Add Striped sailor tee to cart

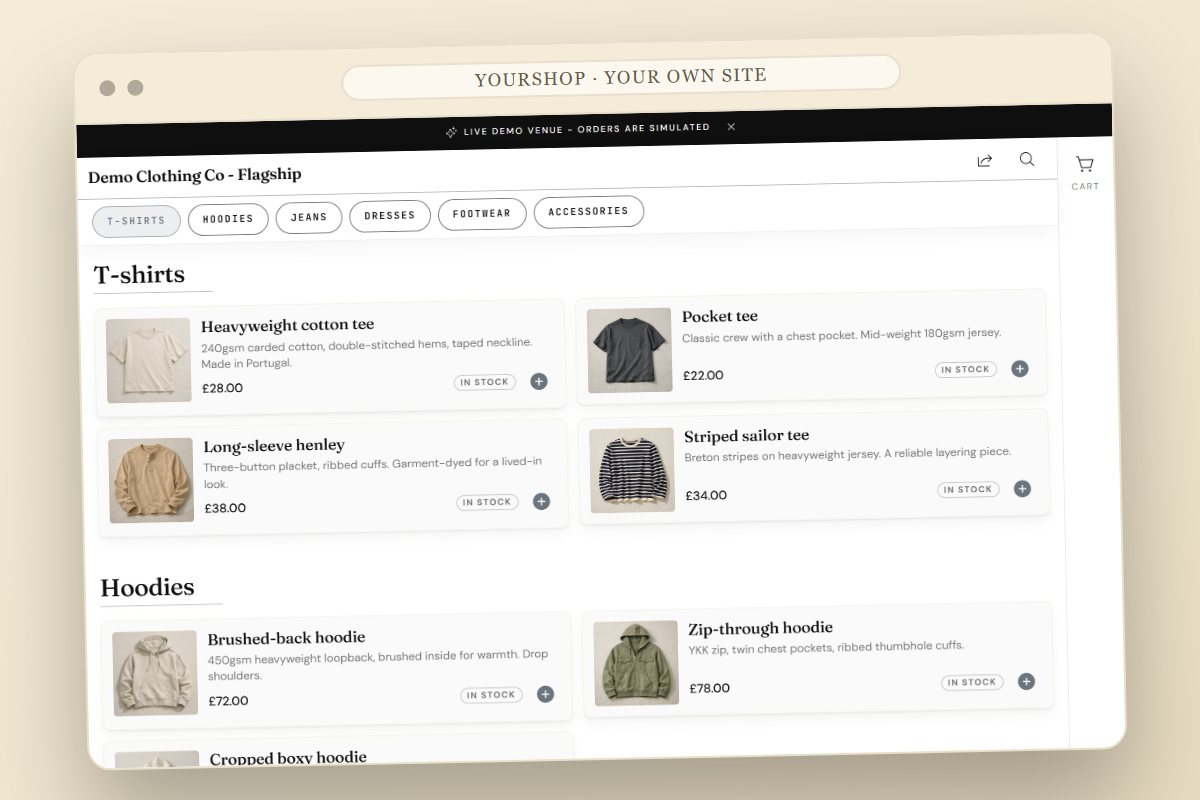(1022, 488)
